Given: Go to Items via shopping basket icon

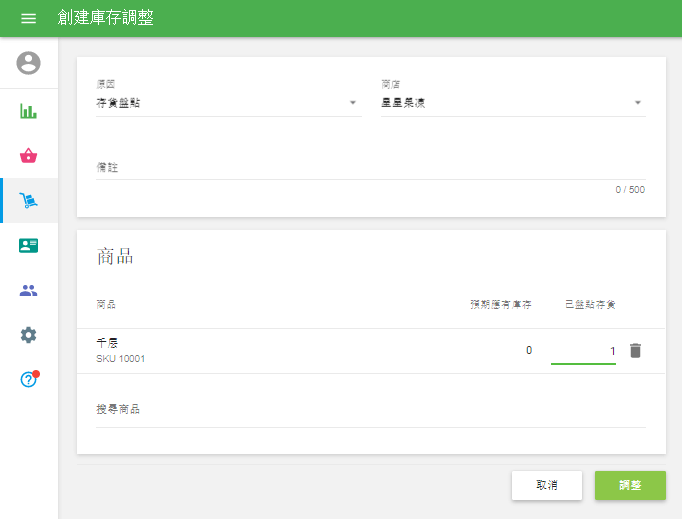Looking at the screenshot, I should tap(29, 155).
